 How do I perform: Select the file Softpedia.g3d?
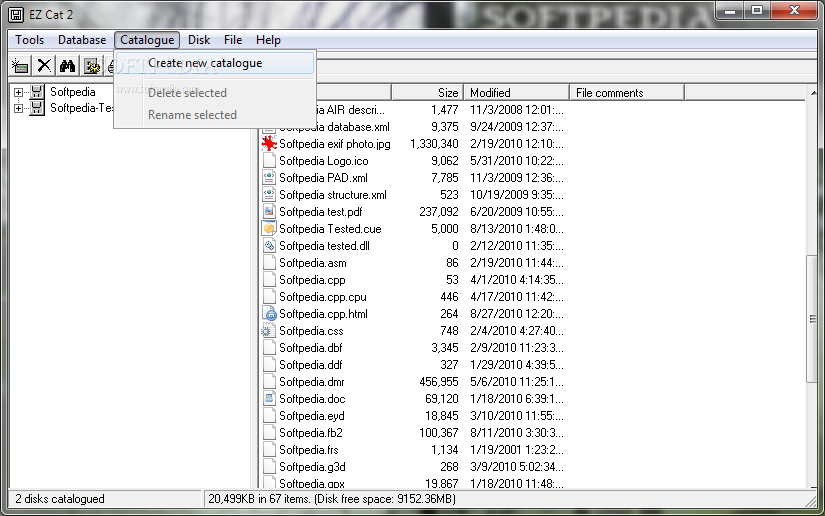(312, 467)
